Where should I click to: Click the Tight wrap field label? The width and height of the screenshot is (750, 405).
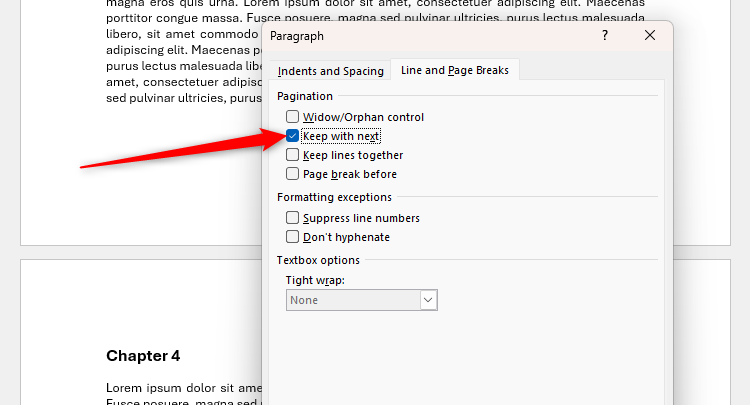point(315,280)
